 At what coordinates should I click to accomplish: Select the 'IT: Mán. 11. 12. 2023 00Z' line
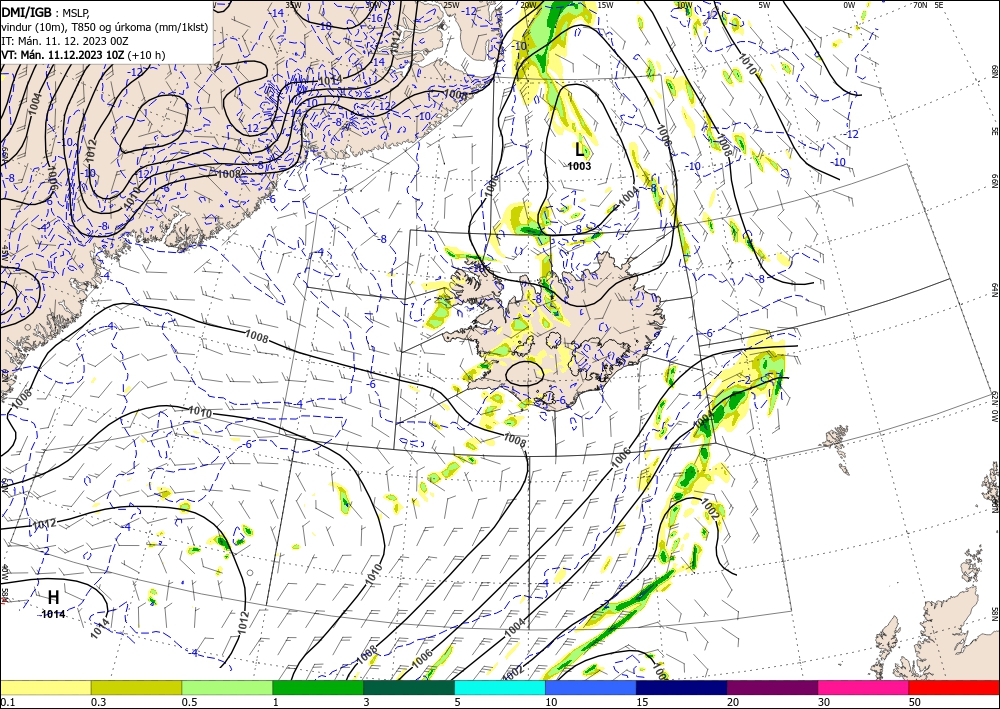click(65, 41)
